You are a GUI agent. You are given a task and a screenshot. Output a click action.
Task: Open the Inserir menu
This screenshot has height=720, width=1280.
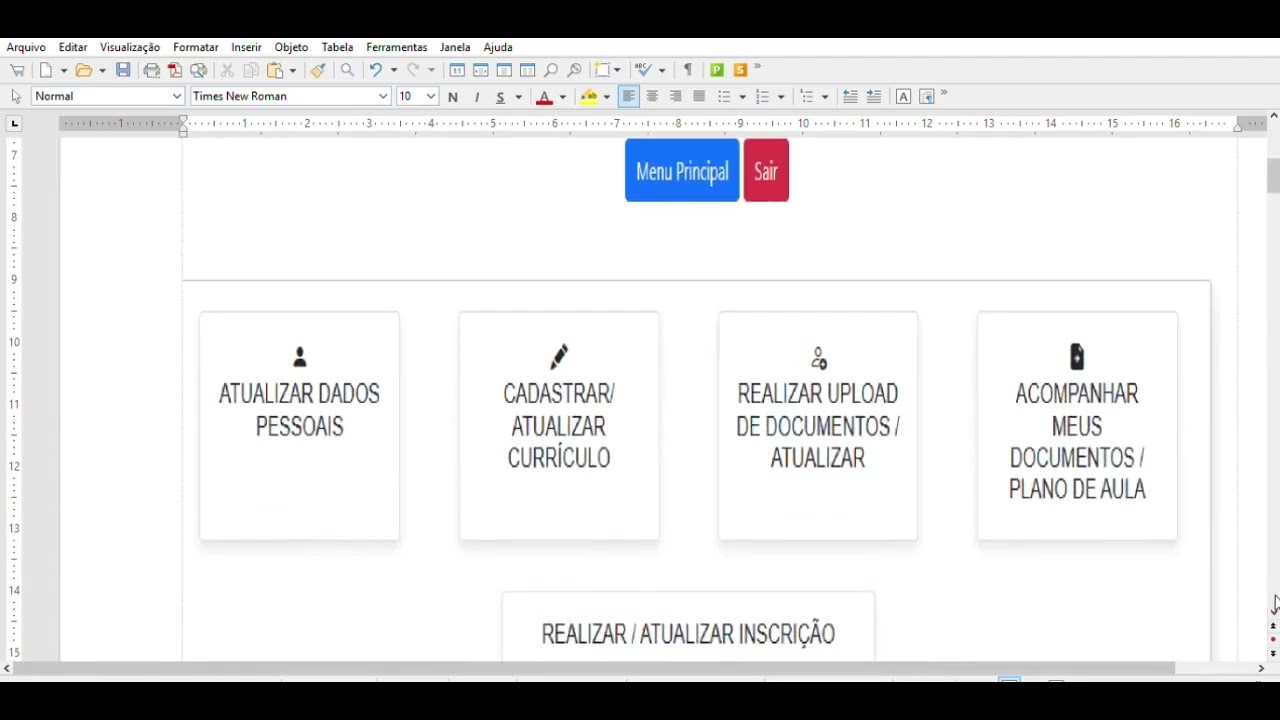click(x=246, y=47)
